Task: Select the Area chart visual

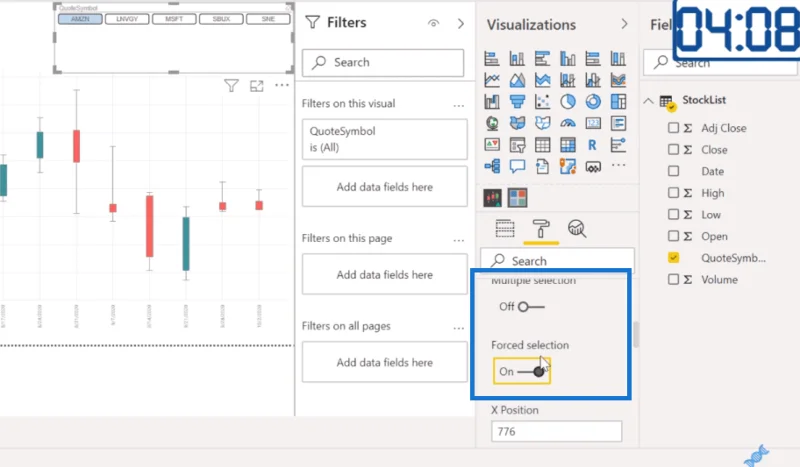Action: pos(517,80)
